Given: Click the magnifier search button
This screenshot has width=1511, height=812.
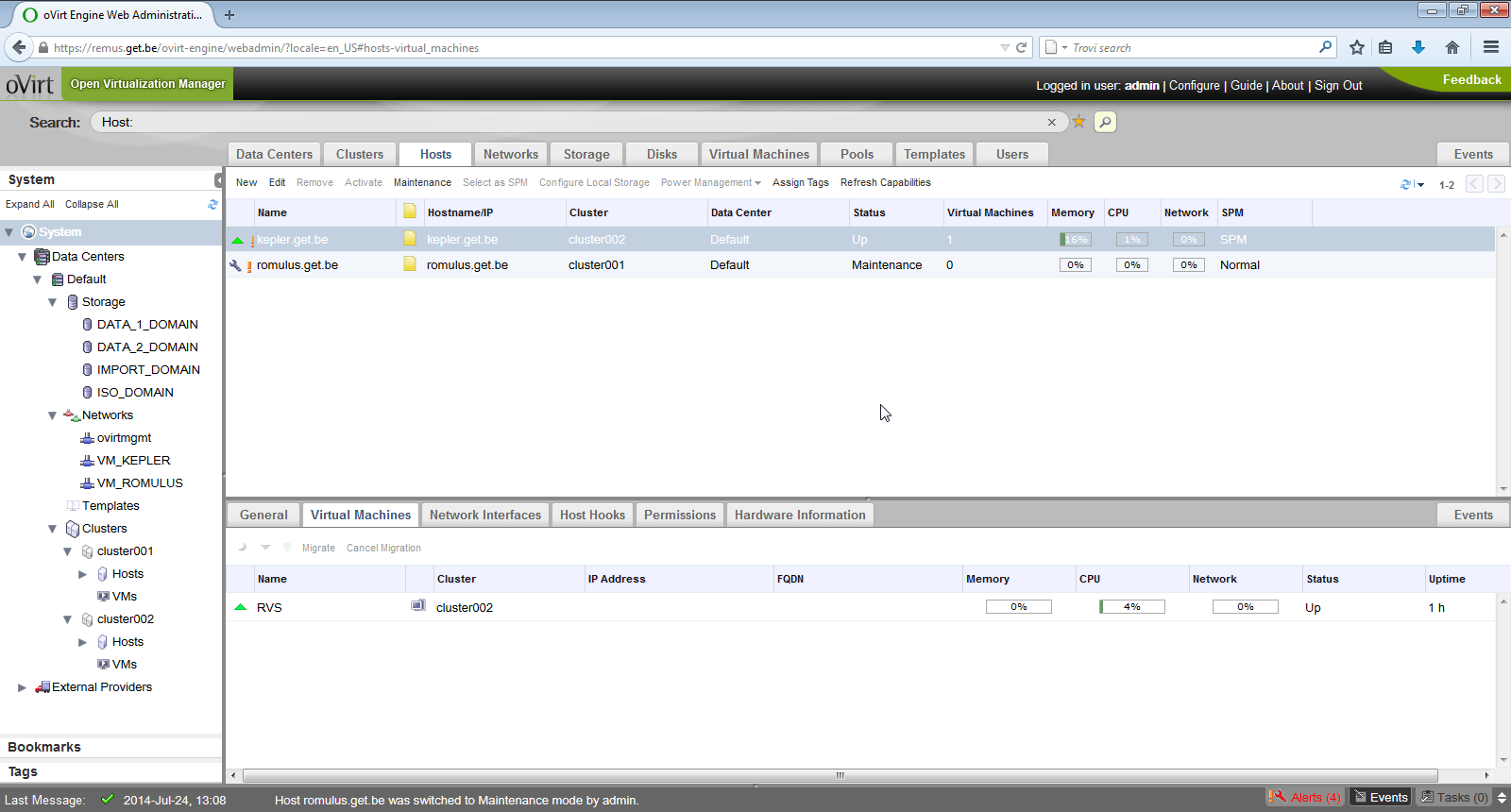Looking at the screenshot, I should tap(1105, 122).
